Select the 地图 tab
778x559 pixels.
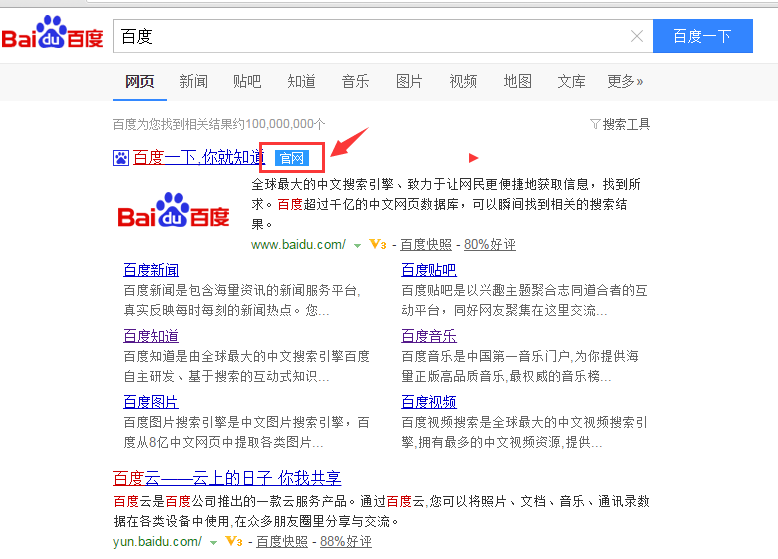point(517,81)
